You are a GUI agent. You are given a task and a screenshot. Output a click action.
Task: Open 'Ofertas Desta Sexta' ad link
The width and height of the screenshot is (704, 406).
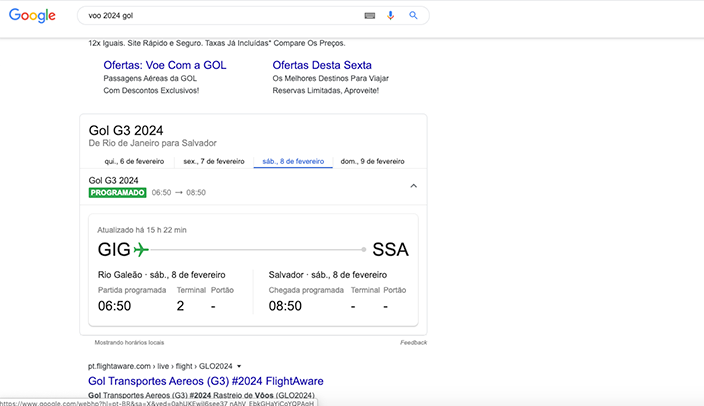point(322,65)
